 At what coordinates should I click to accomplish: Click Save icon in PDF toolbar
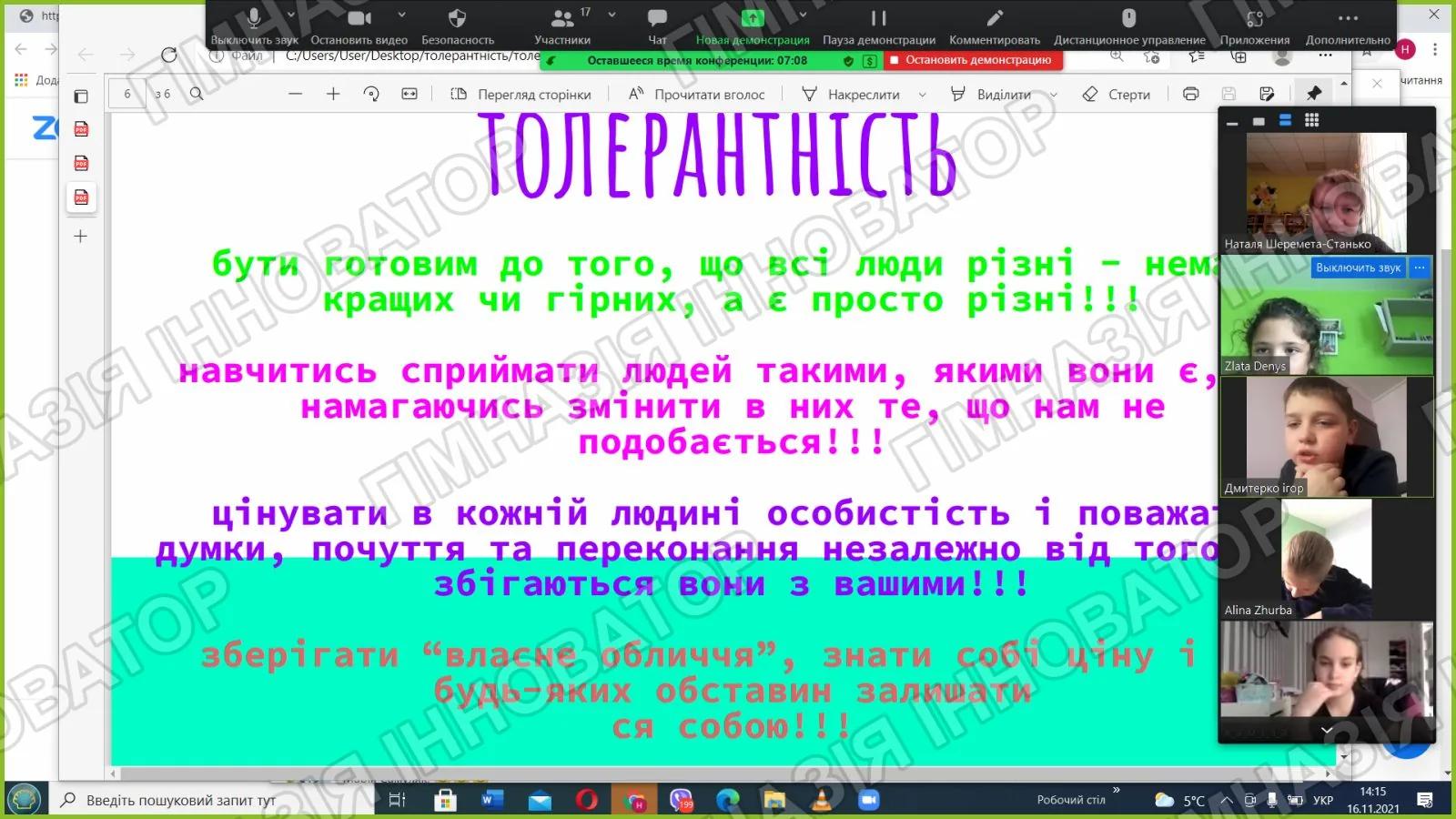[1228, 94]
